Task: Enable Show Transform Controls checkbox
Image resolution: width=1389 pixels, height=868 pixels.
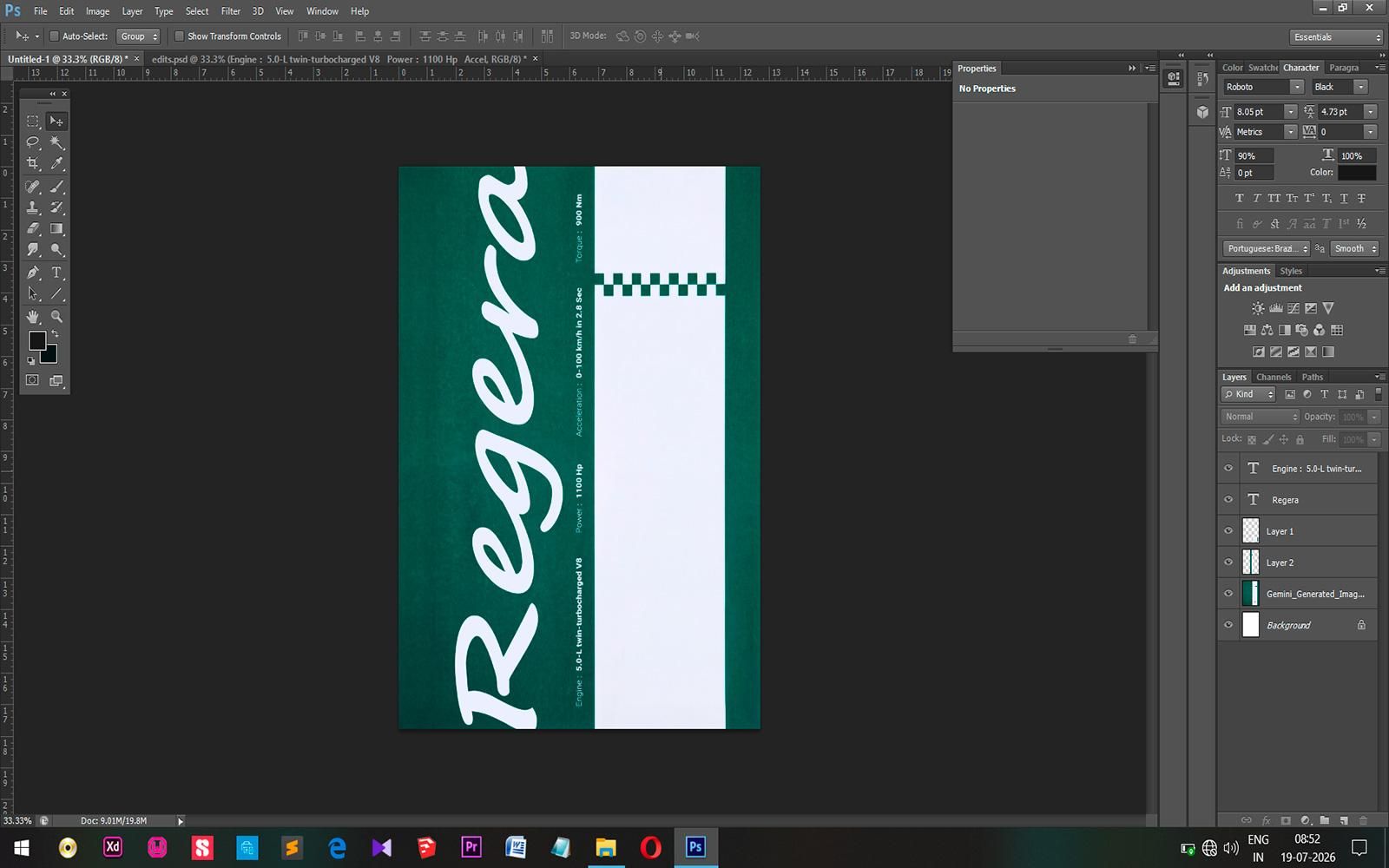Action: pos(179,36)
